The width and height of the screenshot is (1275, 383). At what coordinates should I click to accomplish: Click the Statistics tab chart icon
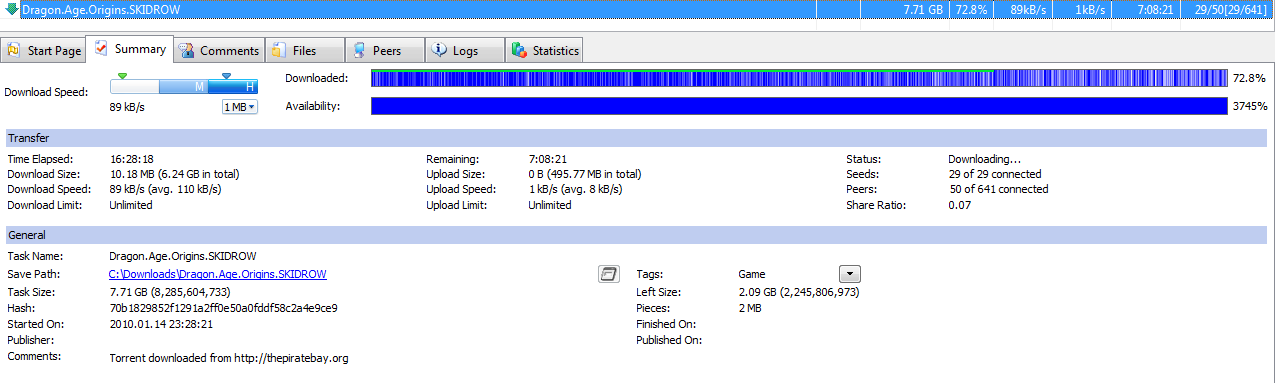point(519,50)
